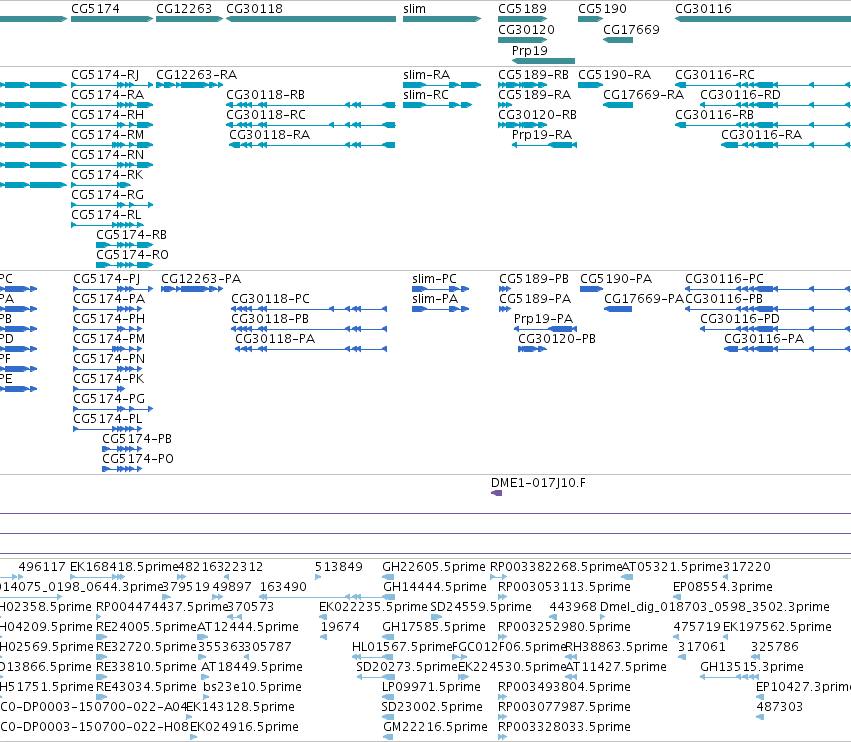Click the CG5174-RO transcript label
The image size is (851, 742).
pyautogui.click(x=132, y=255)
